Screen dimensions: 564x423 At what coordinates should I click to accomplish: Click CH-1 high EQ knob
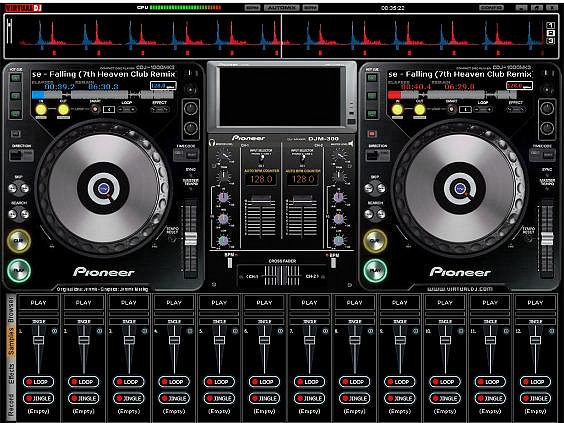(223, 197)
